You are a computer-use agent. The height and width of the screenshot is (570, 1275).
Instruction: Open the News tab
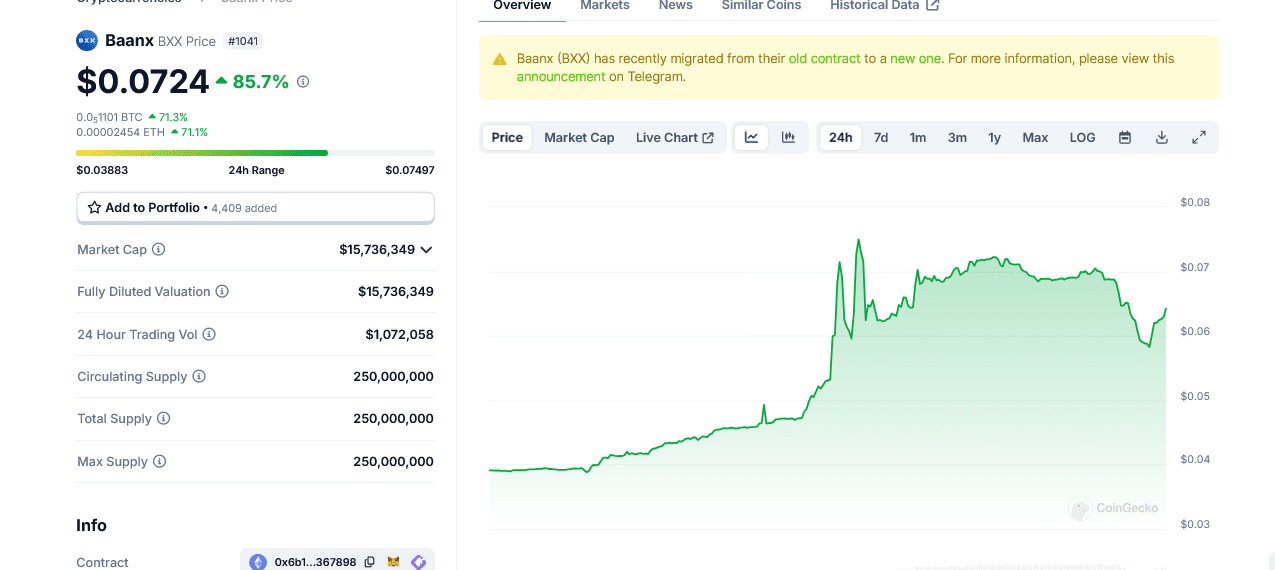(x=676, y=6)
